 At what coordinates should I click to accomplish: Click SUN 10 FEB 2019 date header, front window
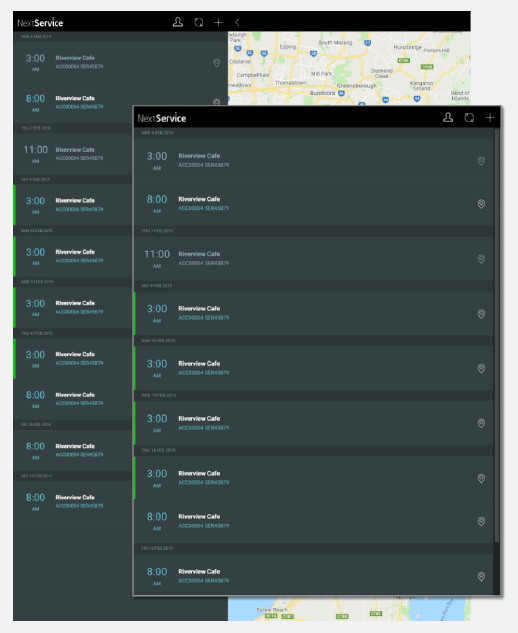coord(158,341)
